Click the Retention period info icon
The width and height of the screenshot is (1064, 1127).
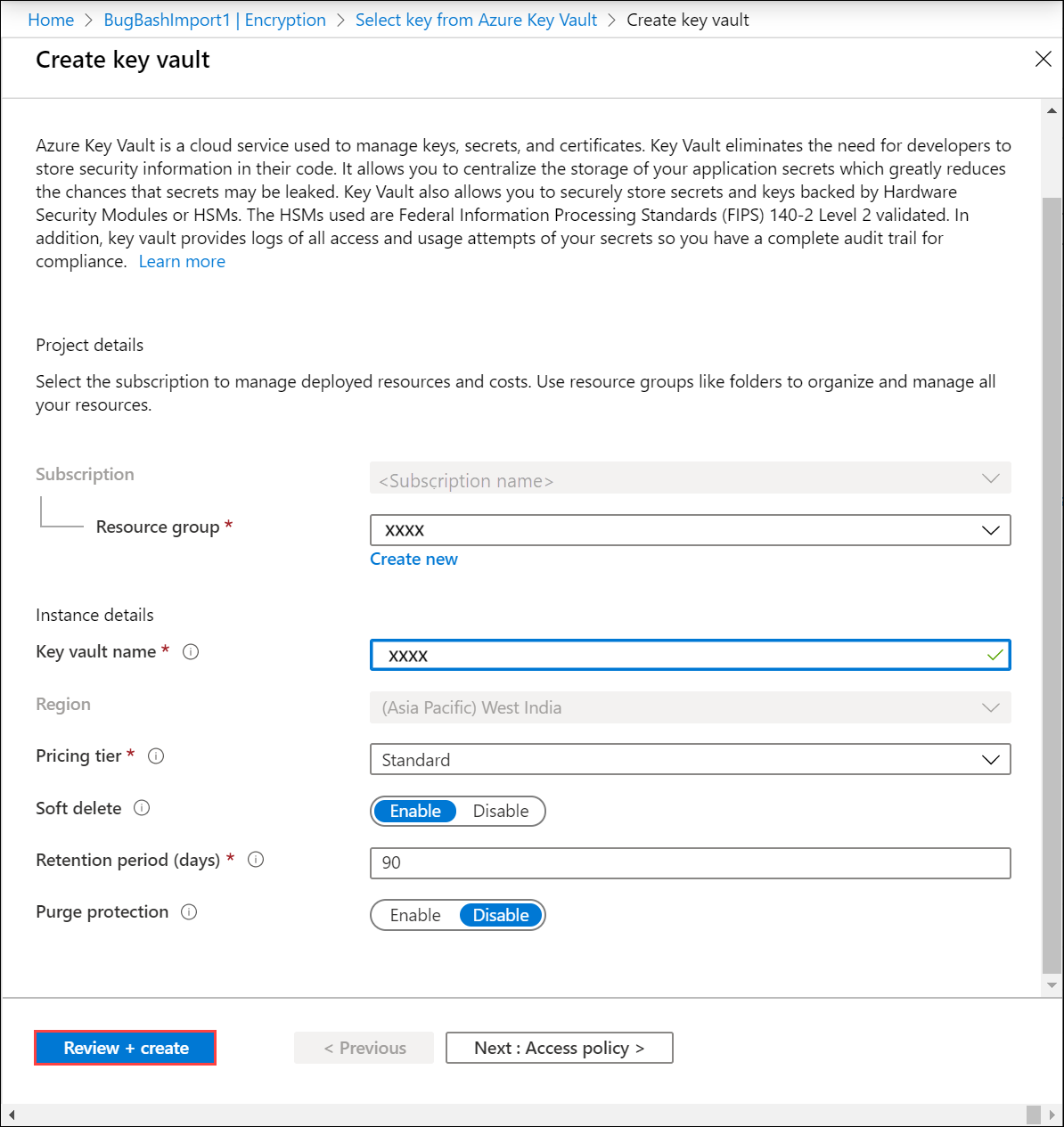pyautogui.click(x=256, y=860)
